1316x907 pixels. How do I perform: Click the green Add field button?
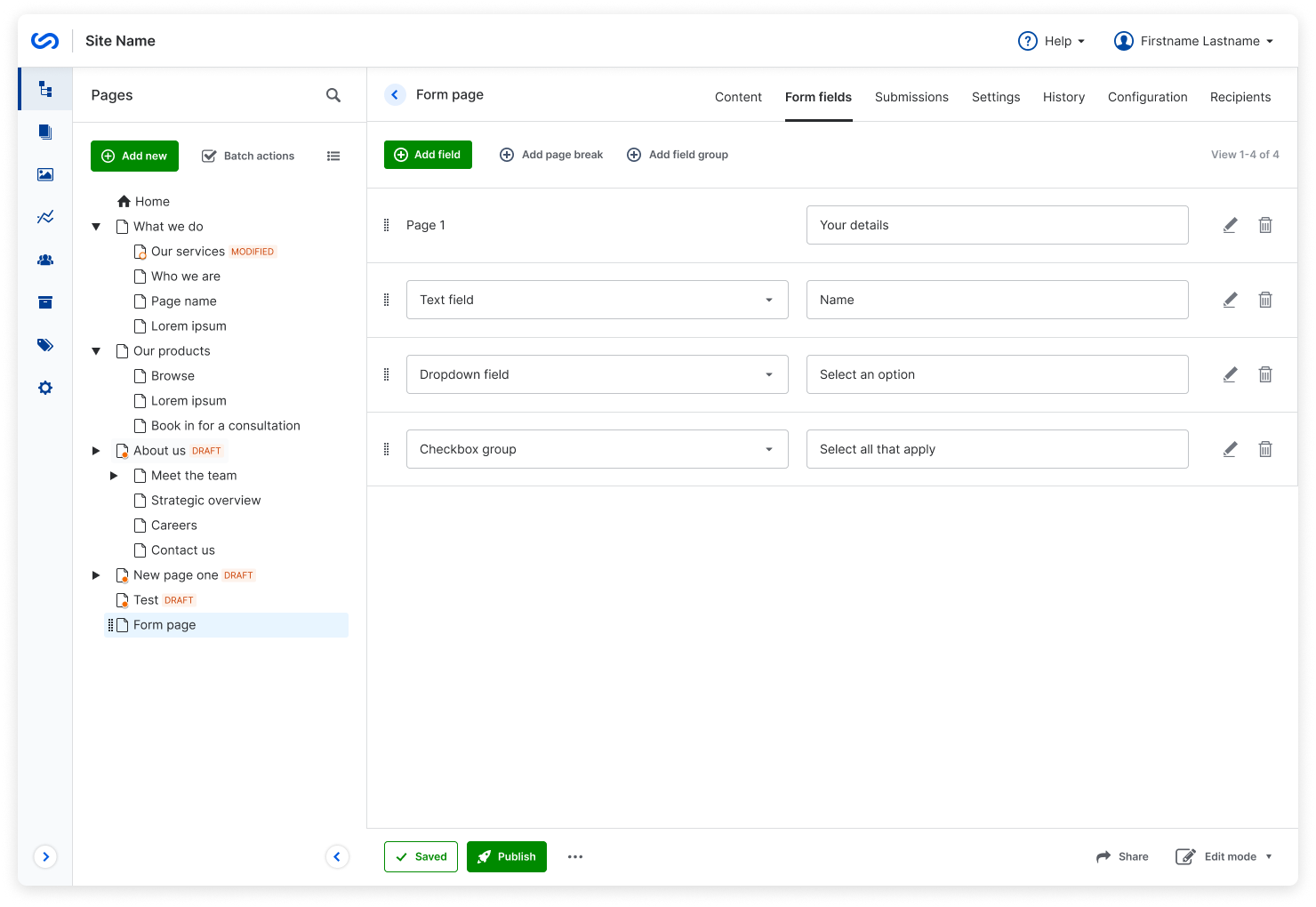[x=428, y=155]
